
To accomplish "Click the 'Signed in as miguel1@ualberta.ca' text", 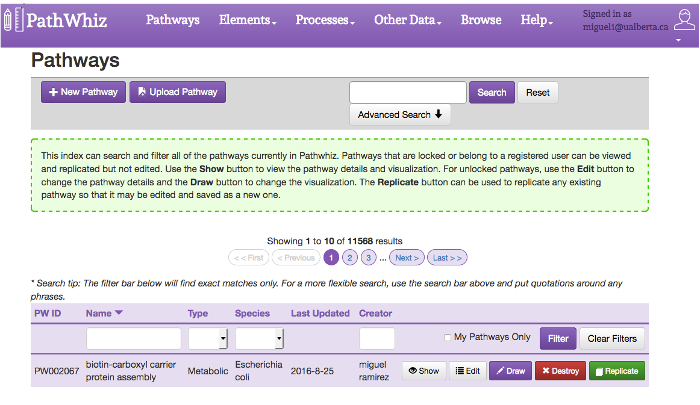I will [x=625, y=21].
